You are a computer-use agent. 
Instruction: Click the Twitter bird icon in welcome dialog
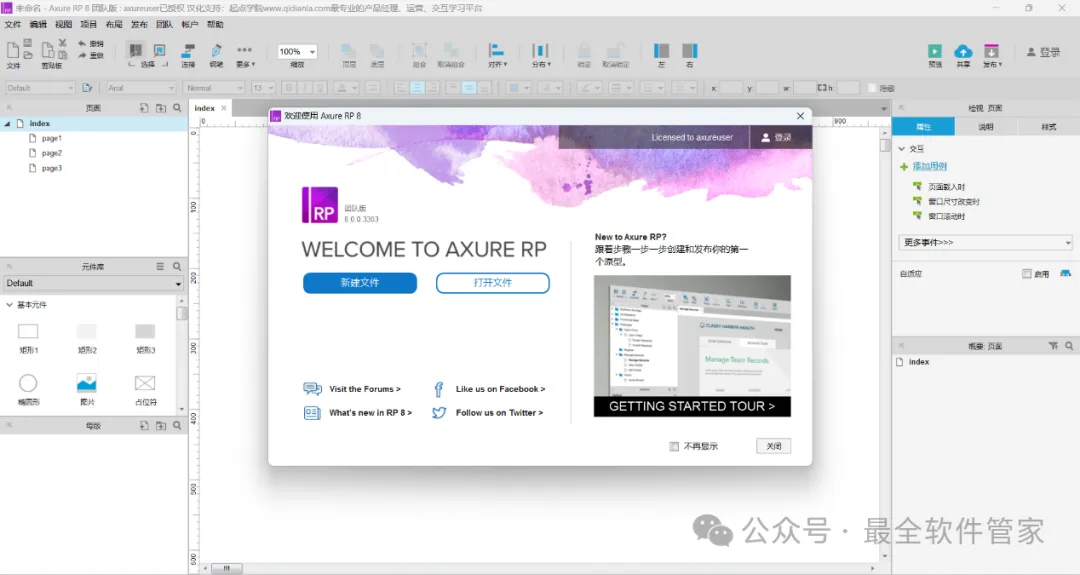(x=439, y=413)
